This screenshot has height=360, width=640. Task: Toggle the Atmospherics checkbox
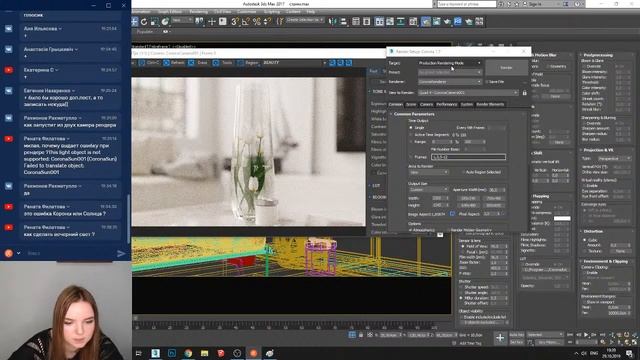410,230
